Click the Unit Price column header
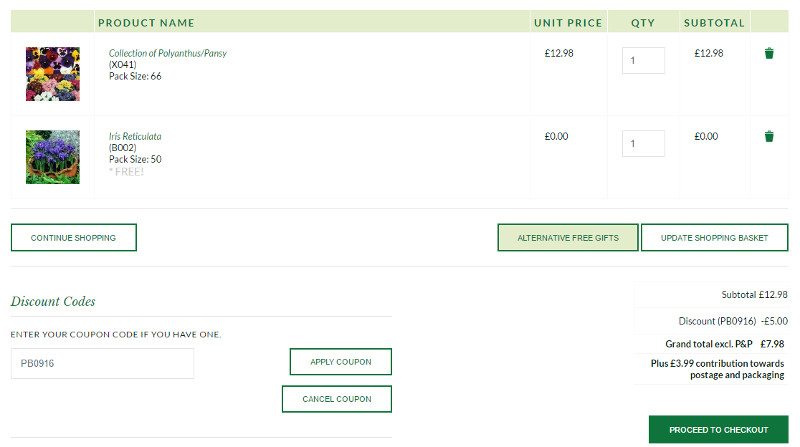Viewport: 800px width, 447px height. [x=568, y=22]
